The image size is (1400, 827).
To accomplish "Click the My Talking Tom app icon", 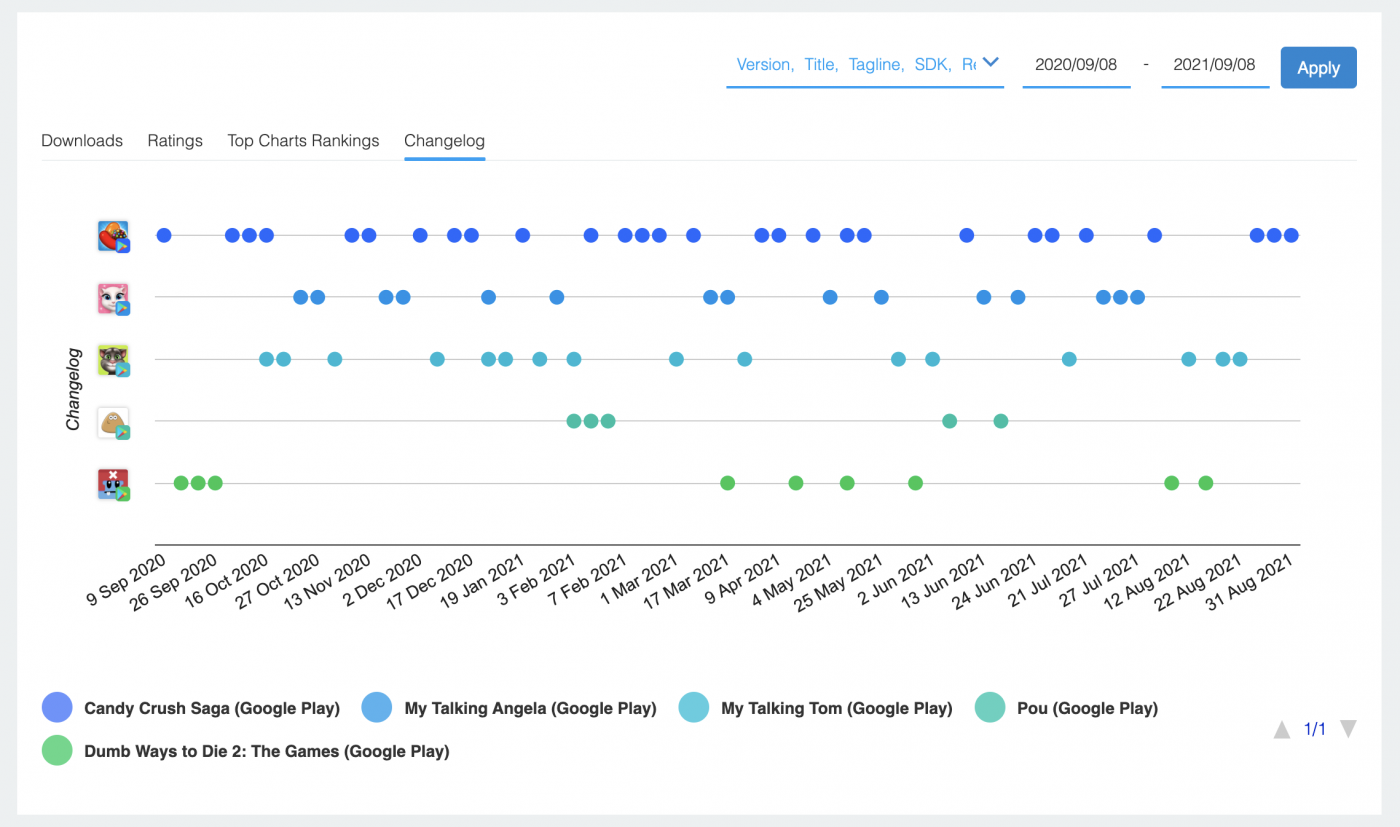I will [x=113, y=360].
